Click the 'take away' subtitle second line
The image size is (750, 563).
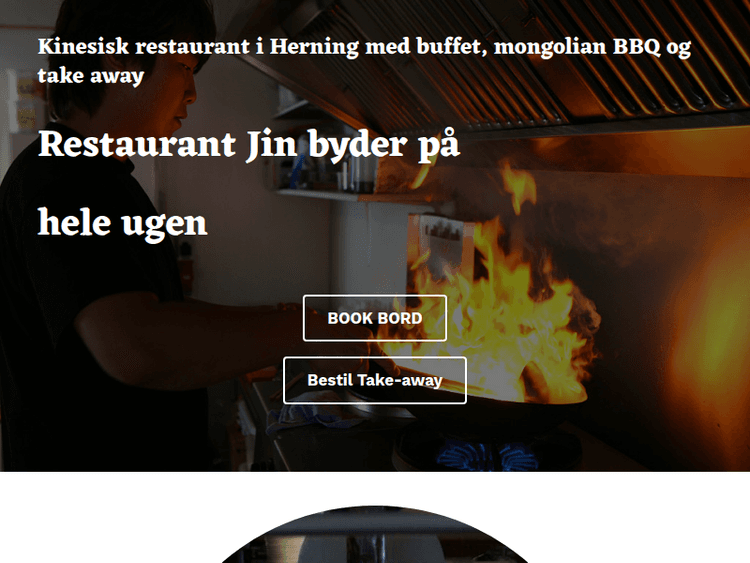coord(91,76)
